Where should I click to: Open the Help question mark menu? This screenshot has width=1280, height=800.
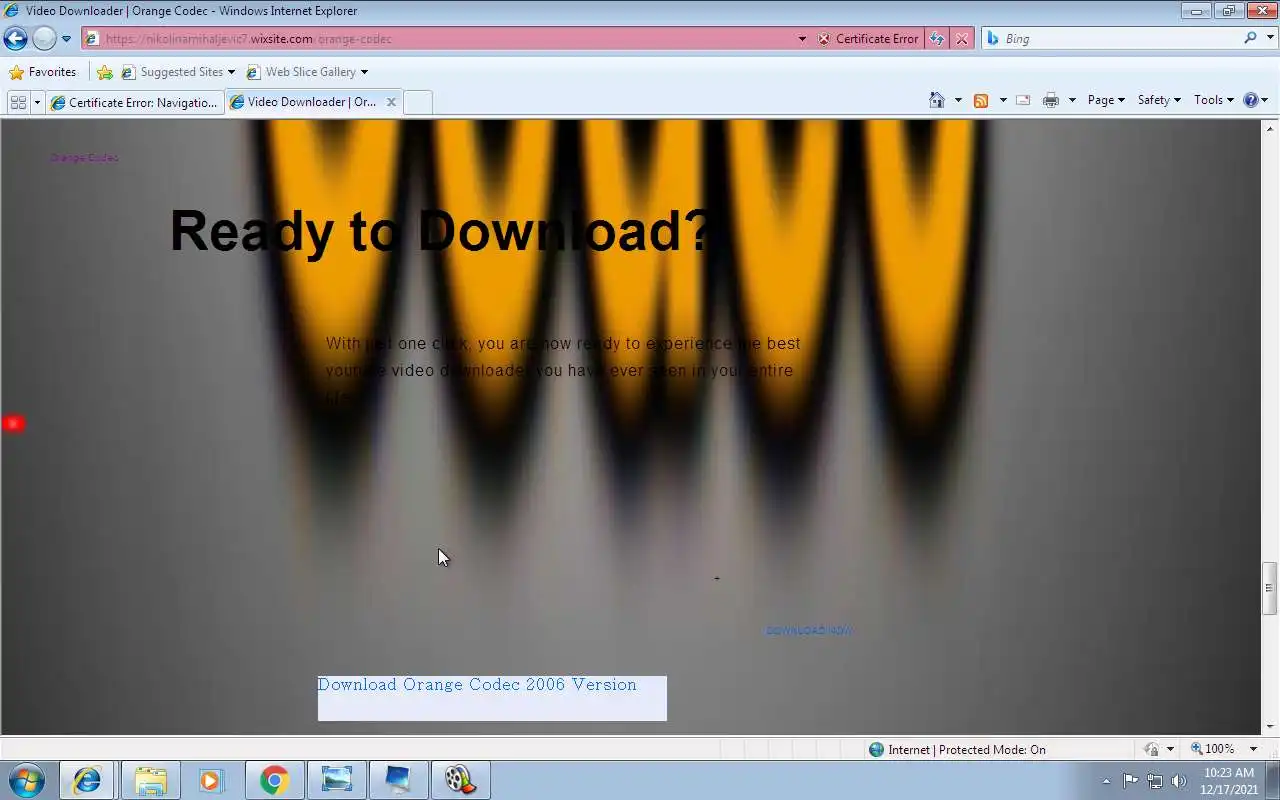1255,100
